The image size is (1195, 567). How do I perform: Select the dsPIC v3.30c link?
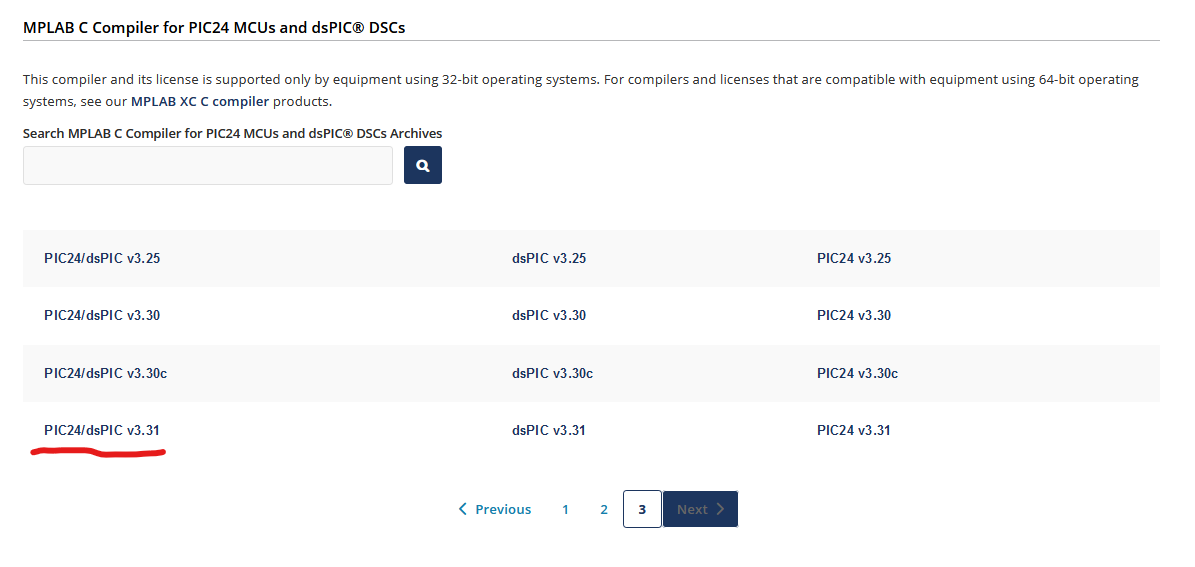point(552,373)
